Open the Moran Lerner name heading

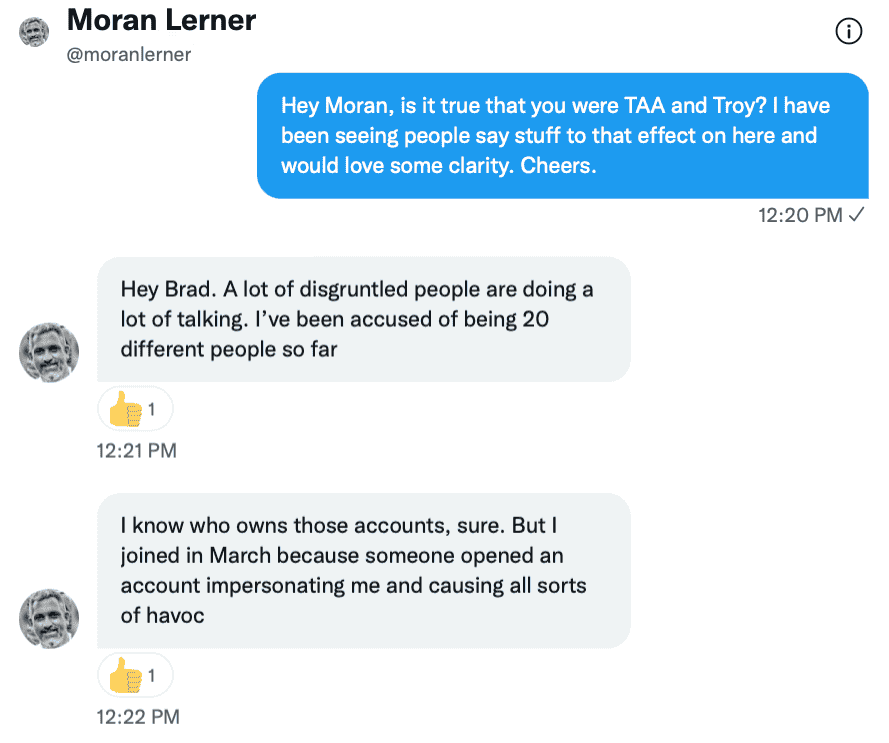pyautogui.click(x=161, y=20)
